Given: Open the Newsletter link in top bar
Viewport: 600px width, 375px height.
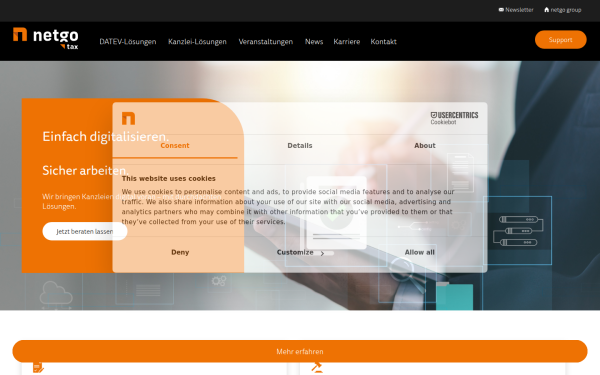Looking at the screenshot, I should pos(516,10).
